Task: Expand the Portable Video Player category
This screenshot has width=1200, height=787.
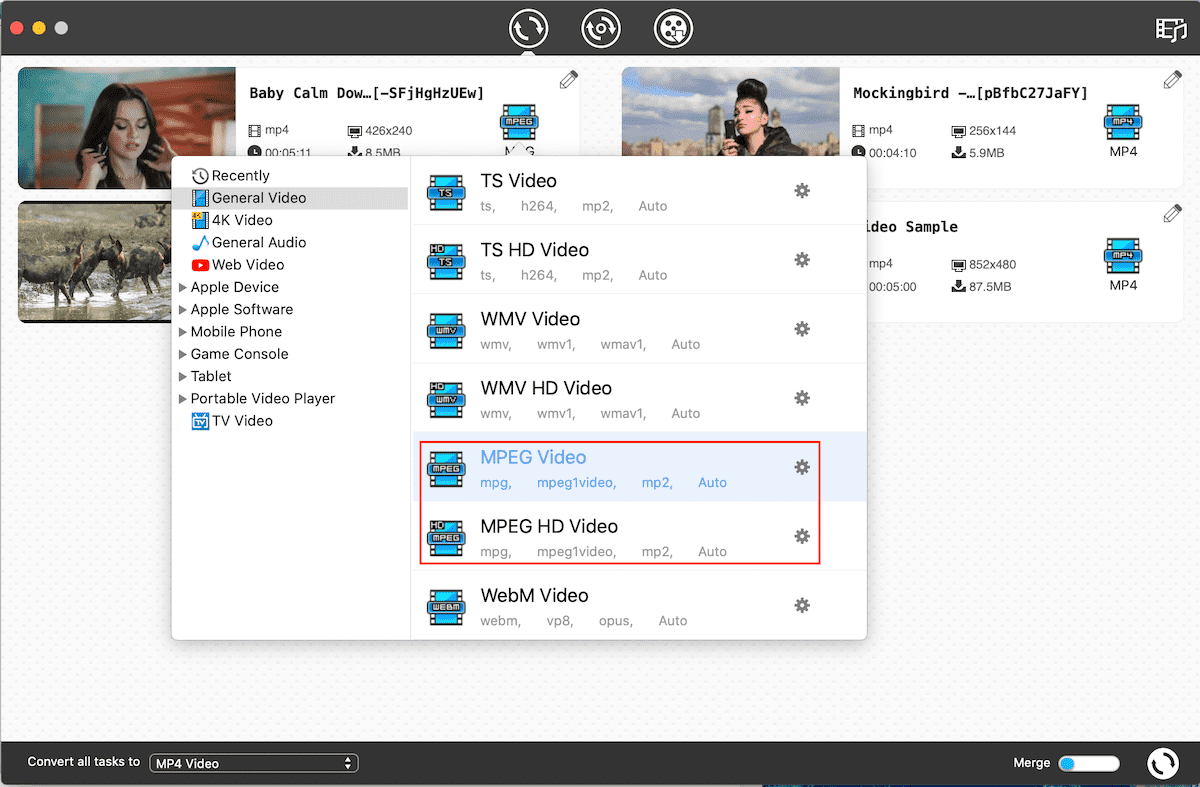Action: (x=183, y=399)
